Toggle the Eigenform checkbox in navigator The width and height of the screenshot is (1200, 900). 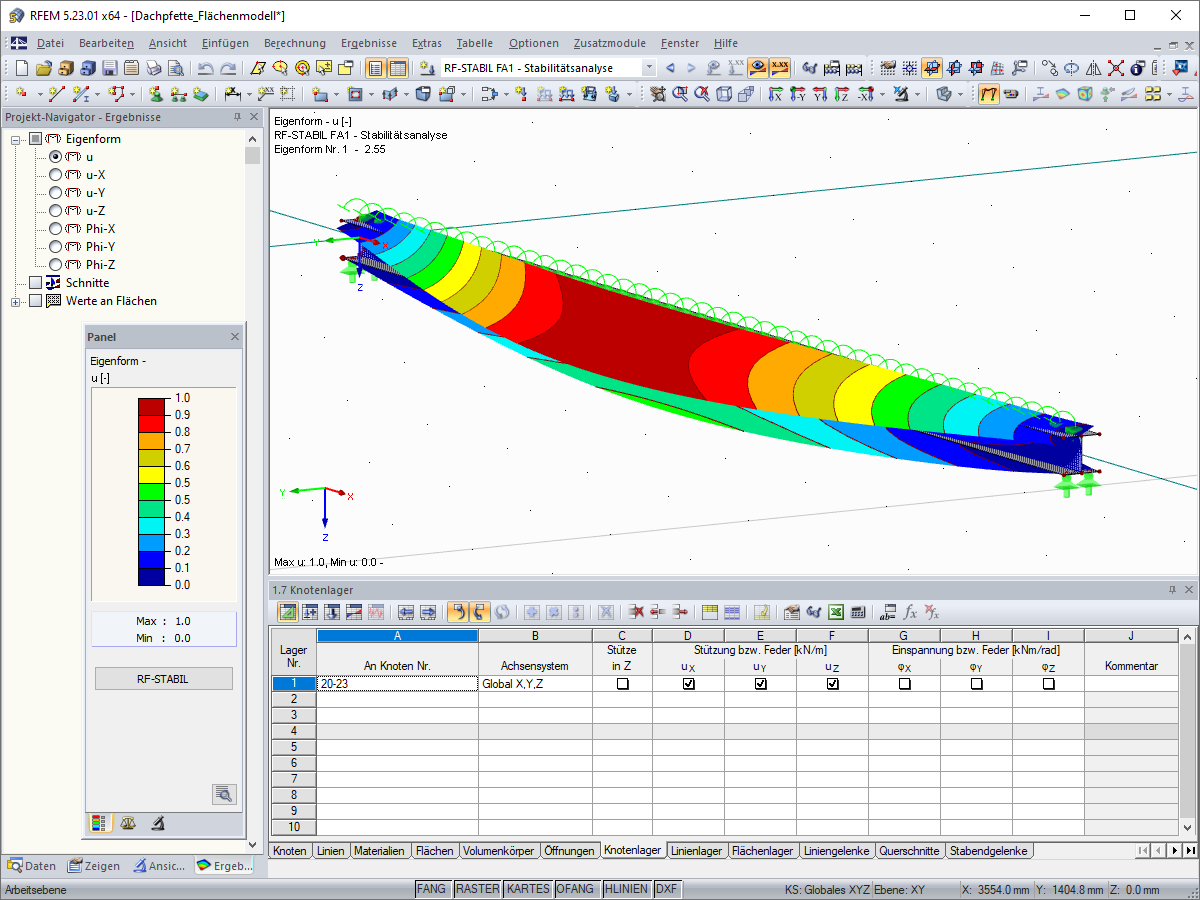(x=36, y=139)
